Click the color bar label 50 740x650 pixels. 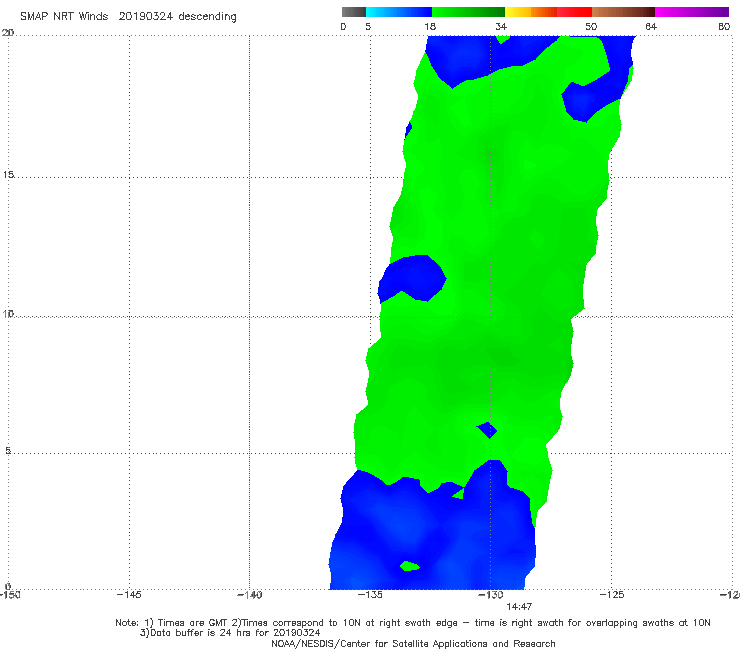click(591, 27)
